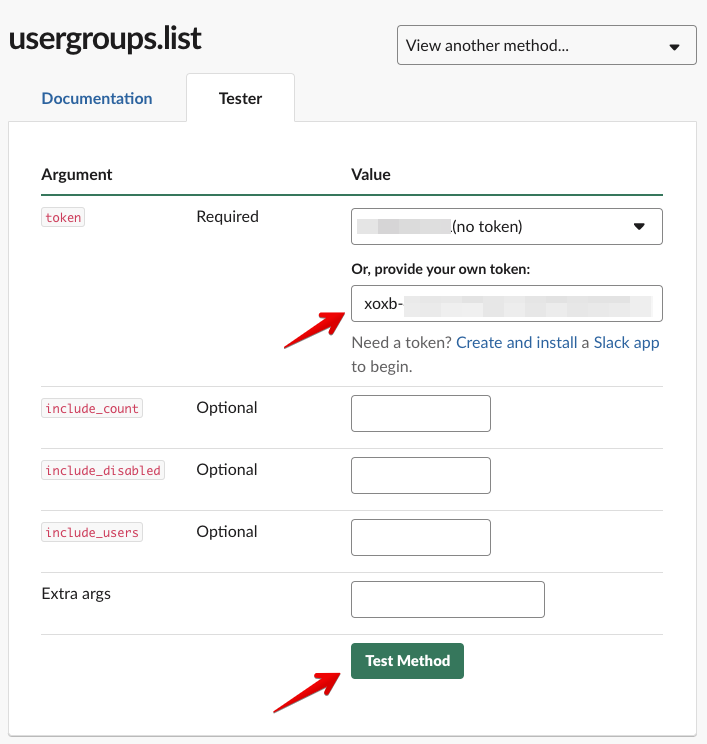Viewport: 707px width, 744px height.
Task: Click the token argument code label
Action: (x=63, y=217)
